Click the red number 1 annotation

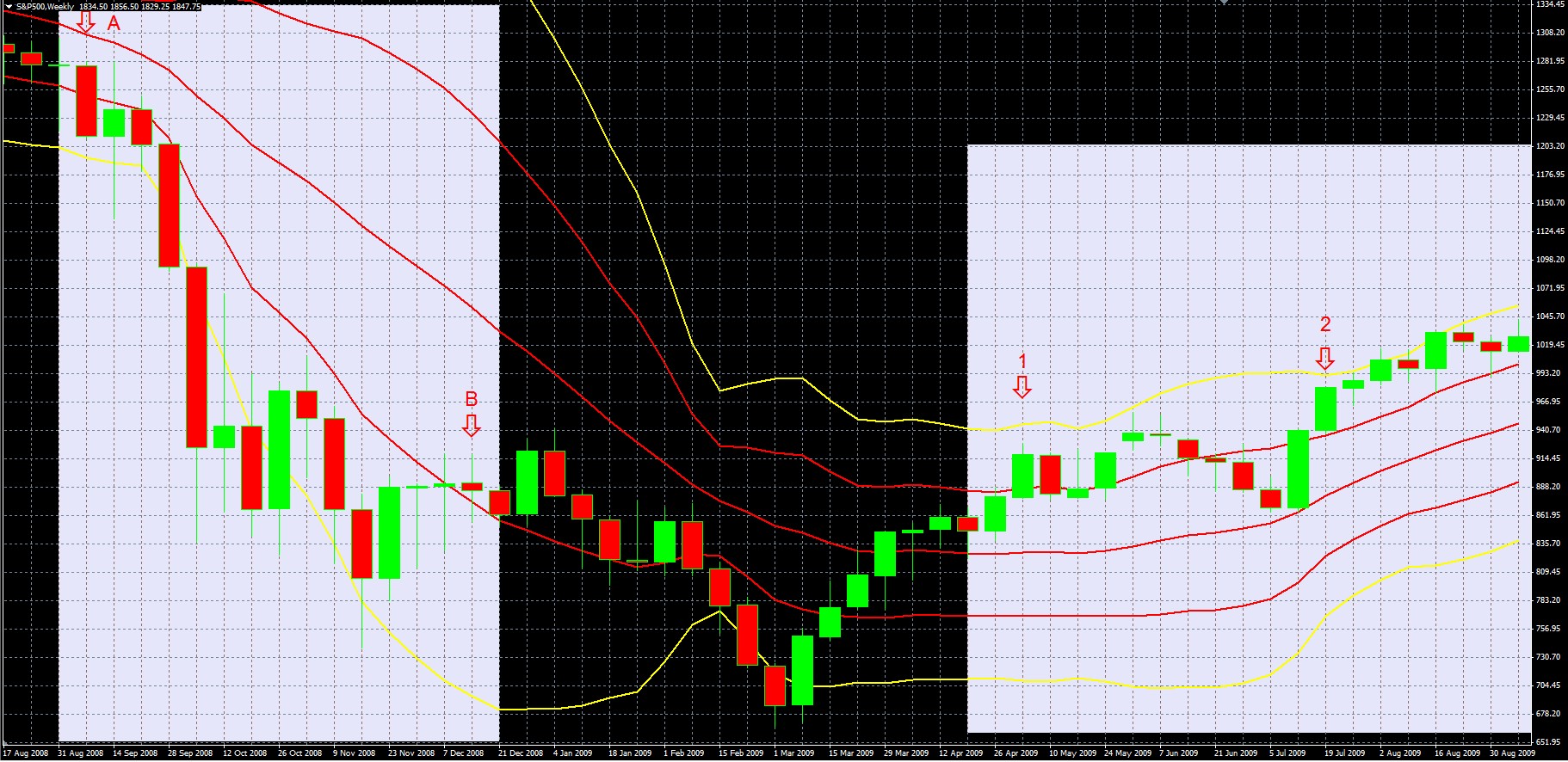tap(1022, 360)
